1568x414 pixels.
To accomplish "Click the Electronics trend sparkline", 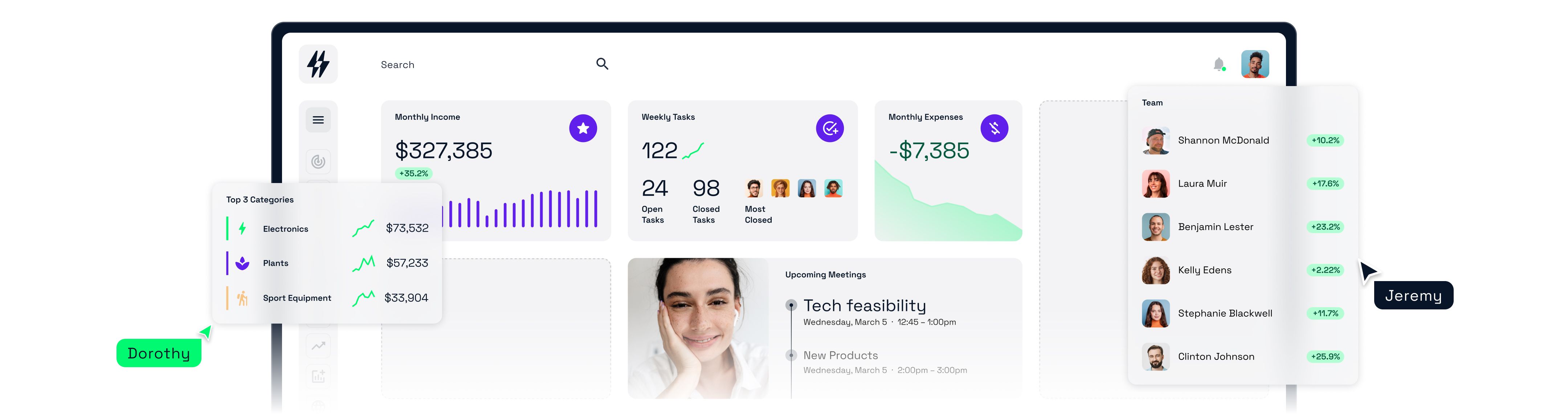I will coord(363,228).
